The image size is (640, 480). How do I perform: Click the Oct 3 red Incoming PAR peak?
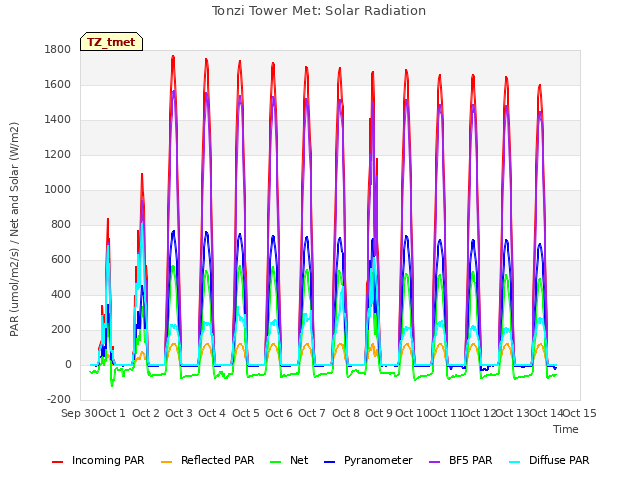(x=173, y=57)
